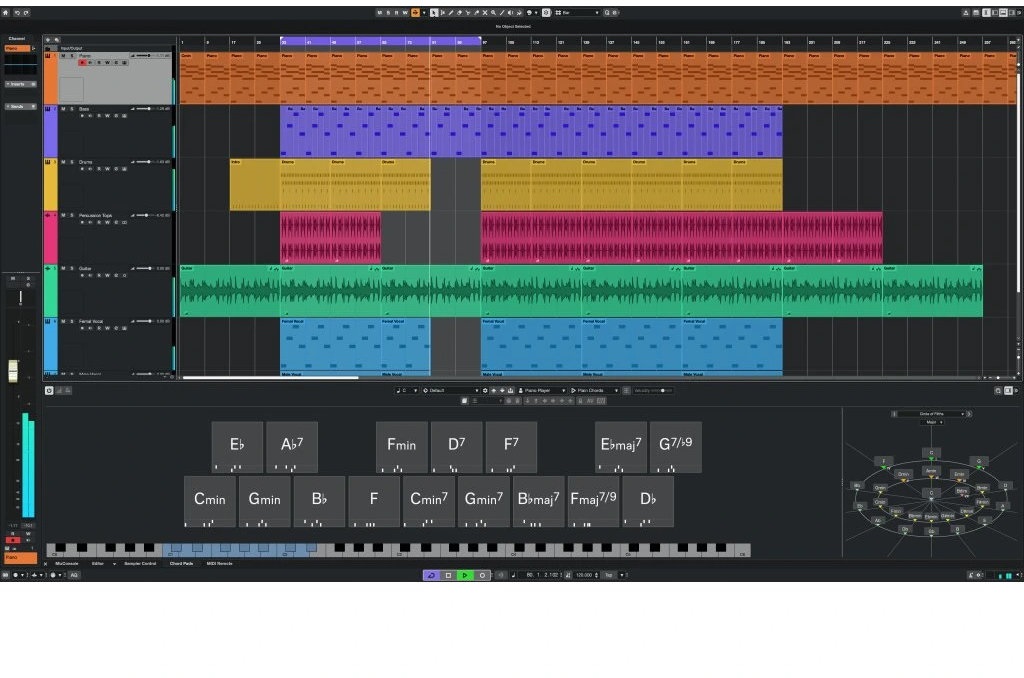Open the Plain Chords pattern dropdown
This screenshot has height=678, width=1024.
(x=594, y=391)
